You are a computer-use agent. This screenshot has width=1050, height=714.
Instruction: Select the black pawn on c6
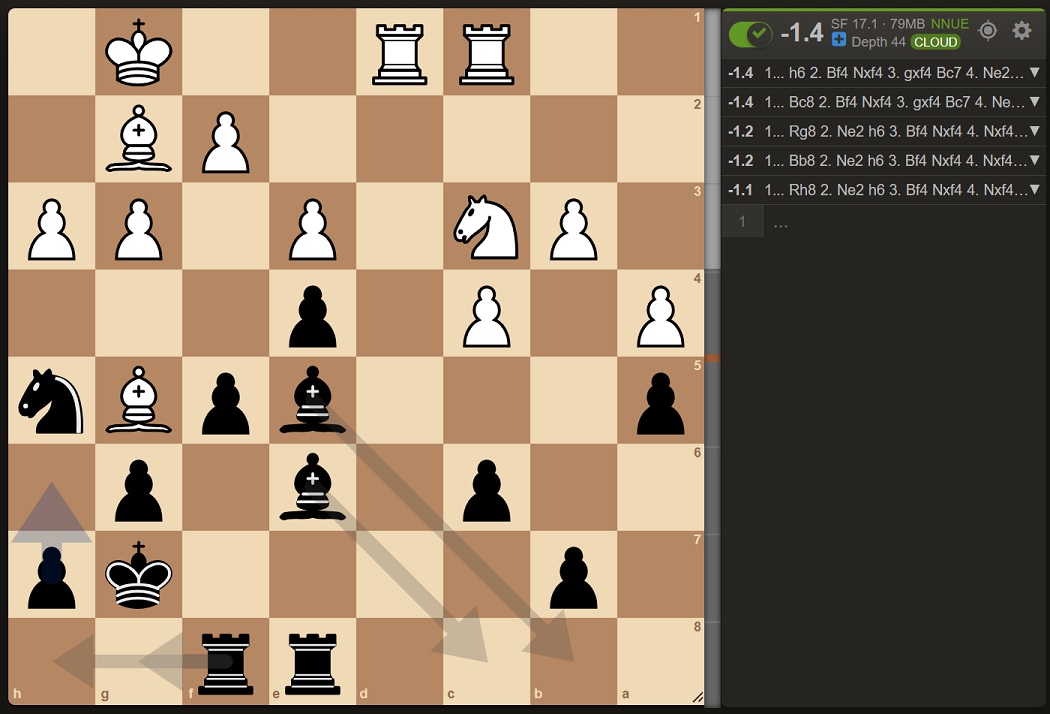[x=487, y=491]
